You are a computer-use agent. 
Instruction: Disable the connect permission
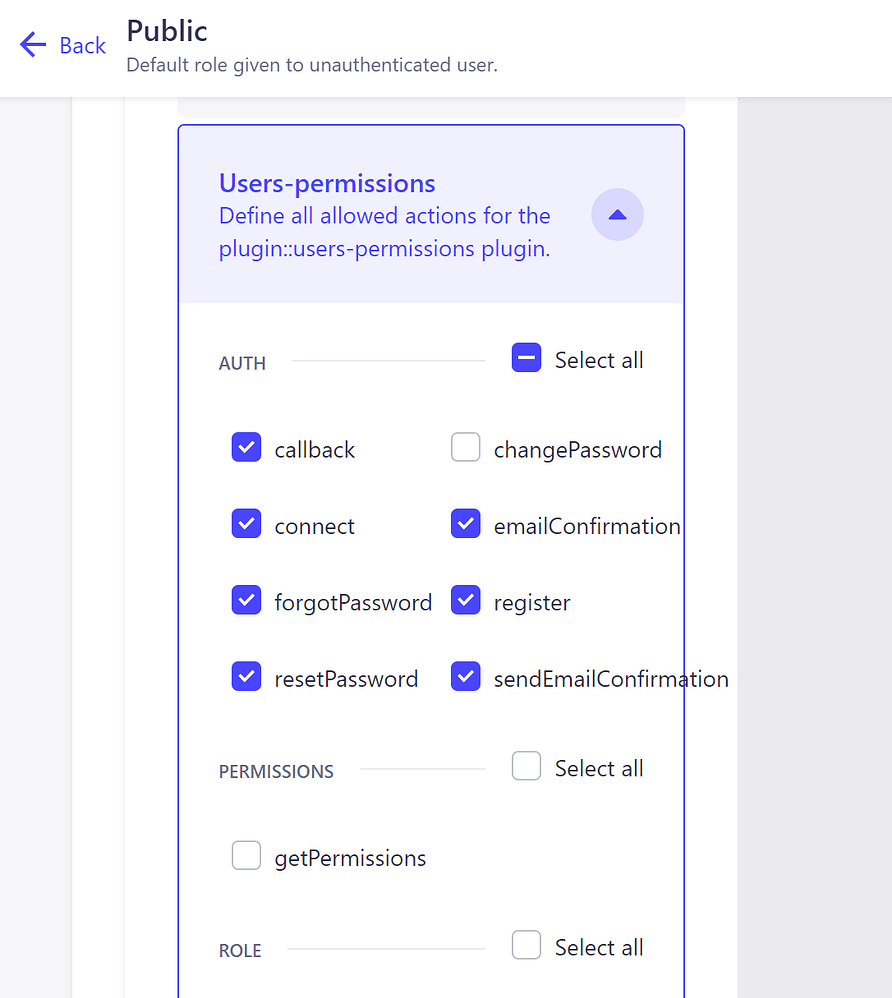coord(246,524)
